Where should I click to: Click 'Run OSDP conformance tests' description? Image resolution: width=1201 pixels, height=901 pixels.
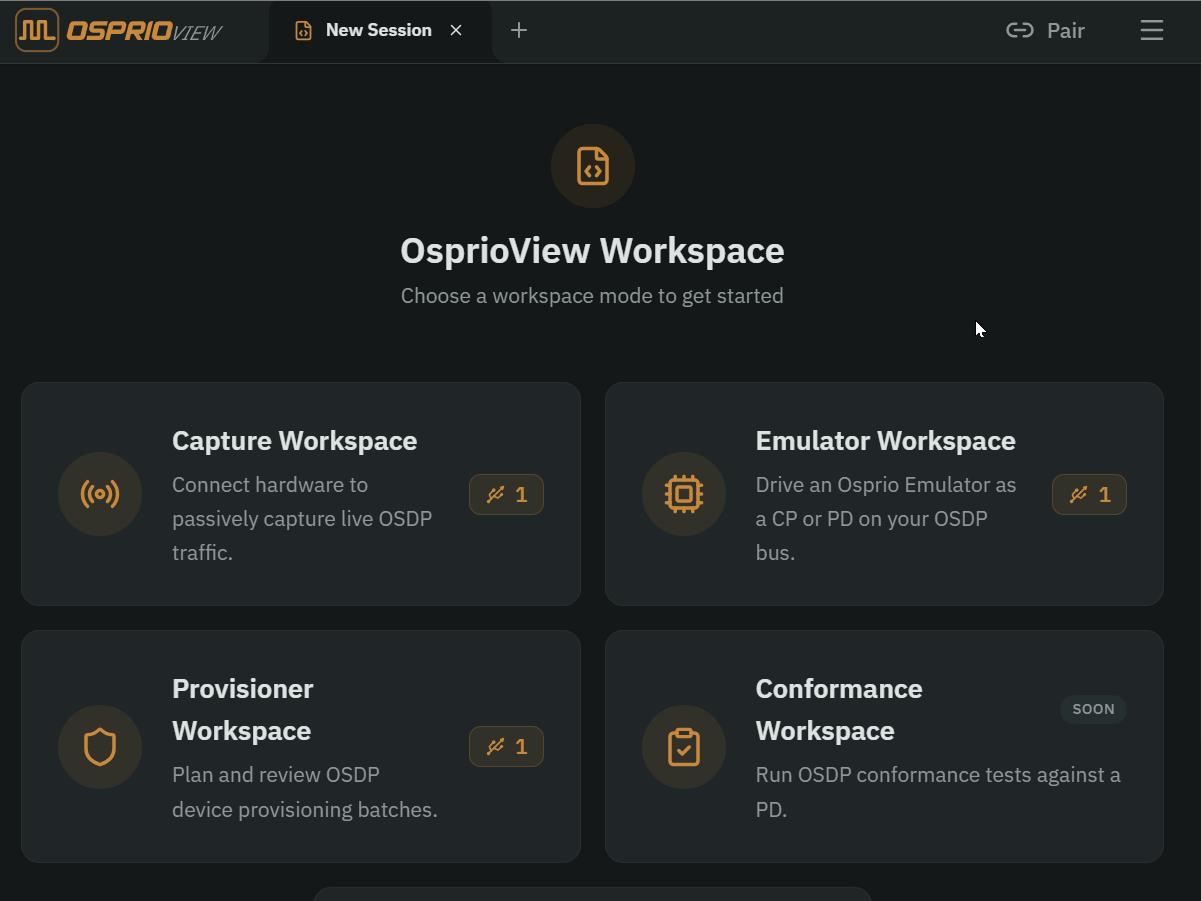938,792
